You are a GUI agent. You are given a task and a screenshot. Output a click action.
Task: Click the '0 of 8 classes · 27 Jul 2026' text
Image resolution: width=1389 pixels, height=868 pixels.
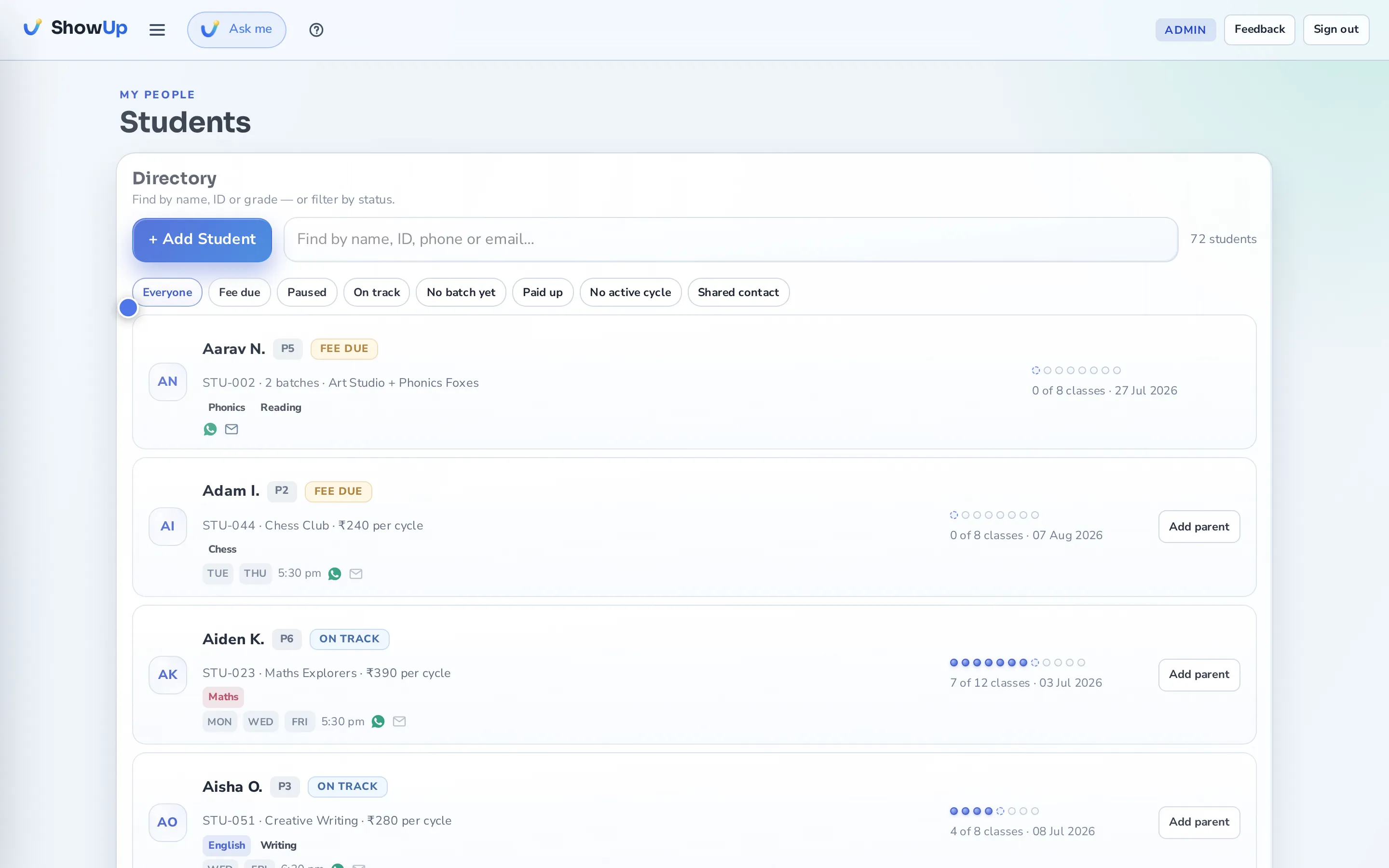point(1104,391)
